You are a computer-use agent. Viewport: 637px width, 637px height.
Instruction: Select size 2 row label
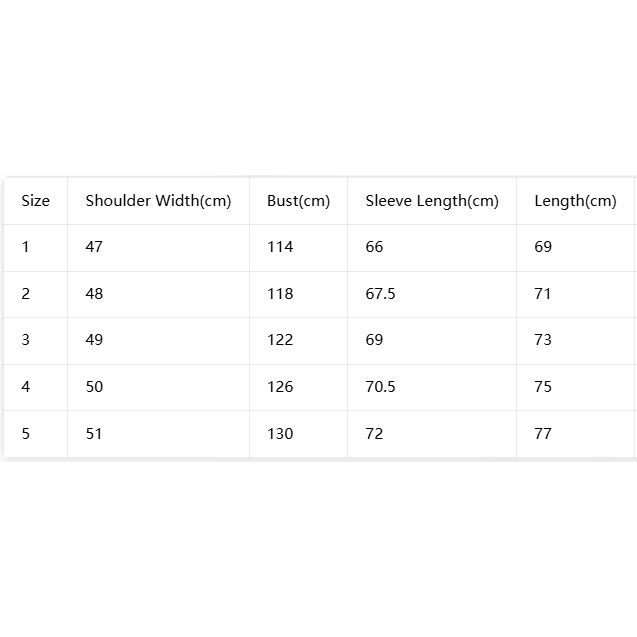pos(25,294)
